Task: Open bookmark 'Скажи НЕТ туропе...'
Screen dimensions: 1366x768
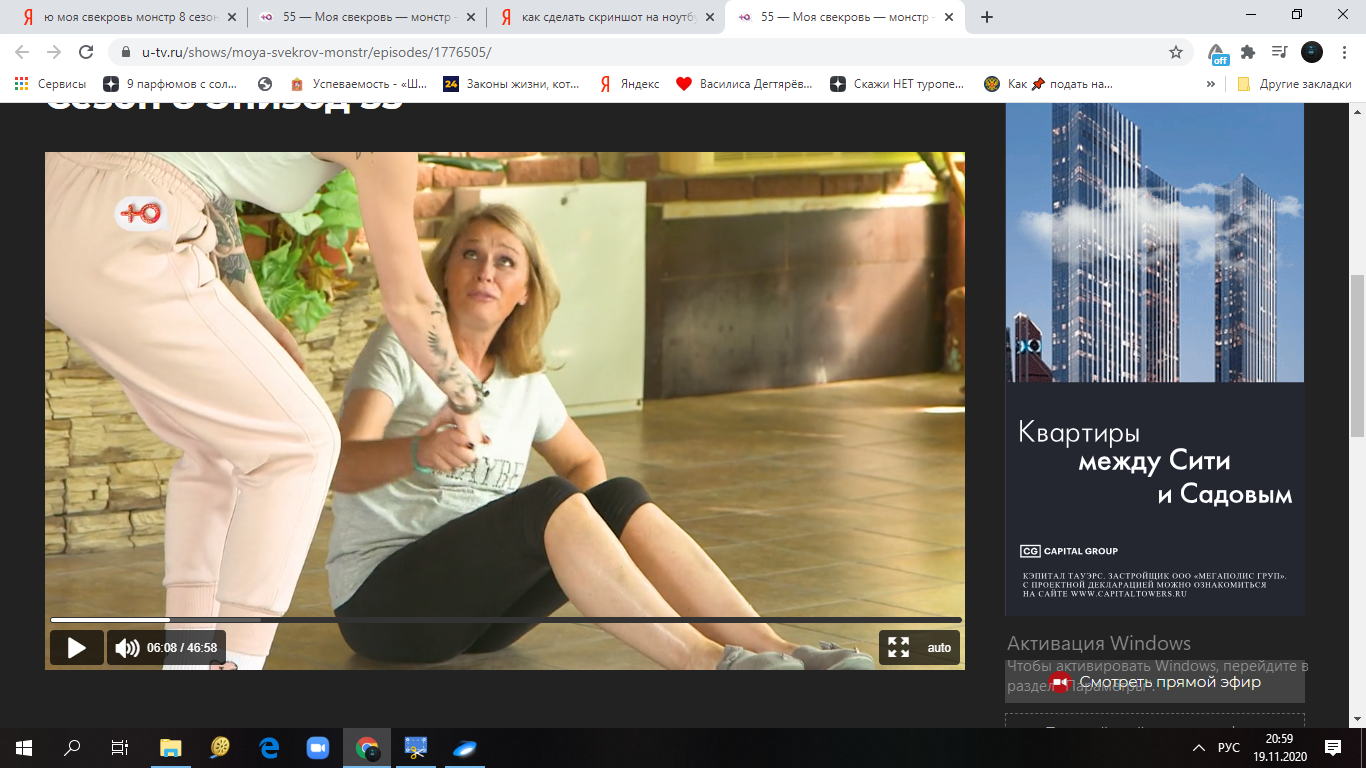Action: coord(897,84)
